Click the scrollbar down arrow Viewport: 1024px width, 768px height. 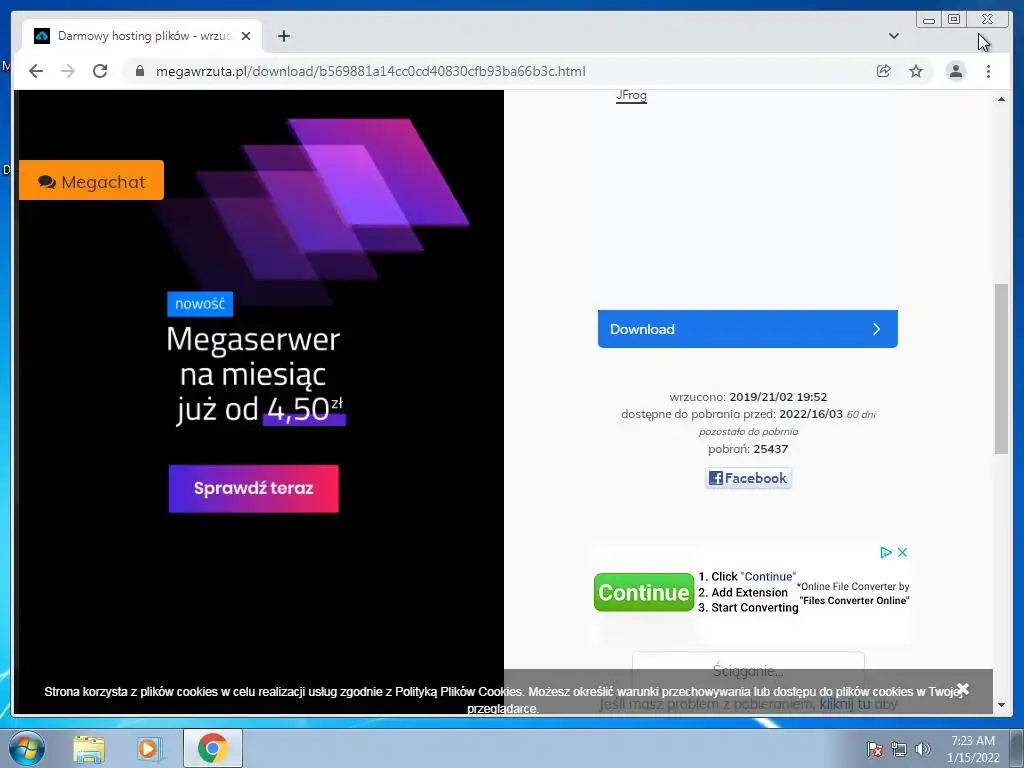pyautogui.click(x=1001, y=705)
